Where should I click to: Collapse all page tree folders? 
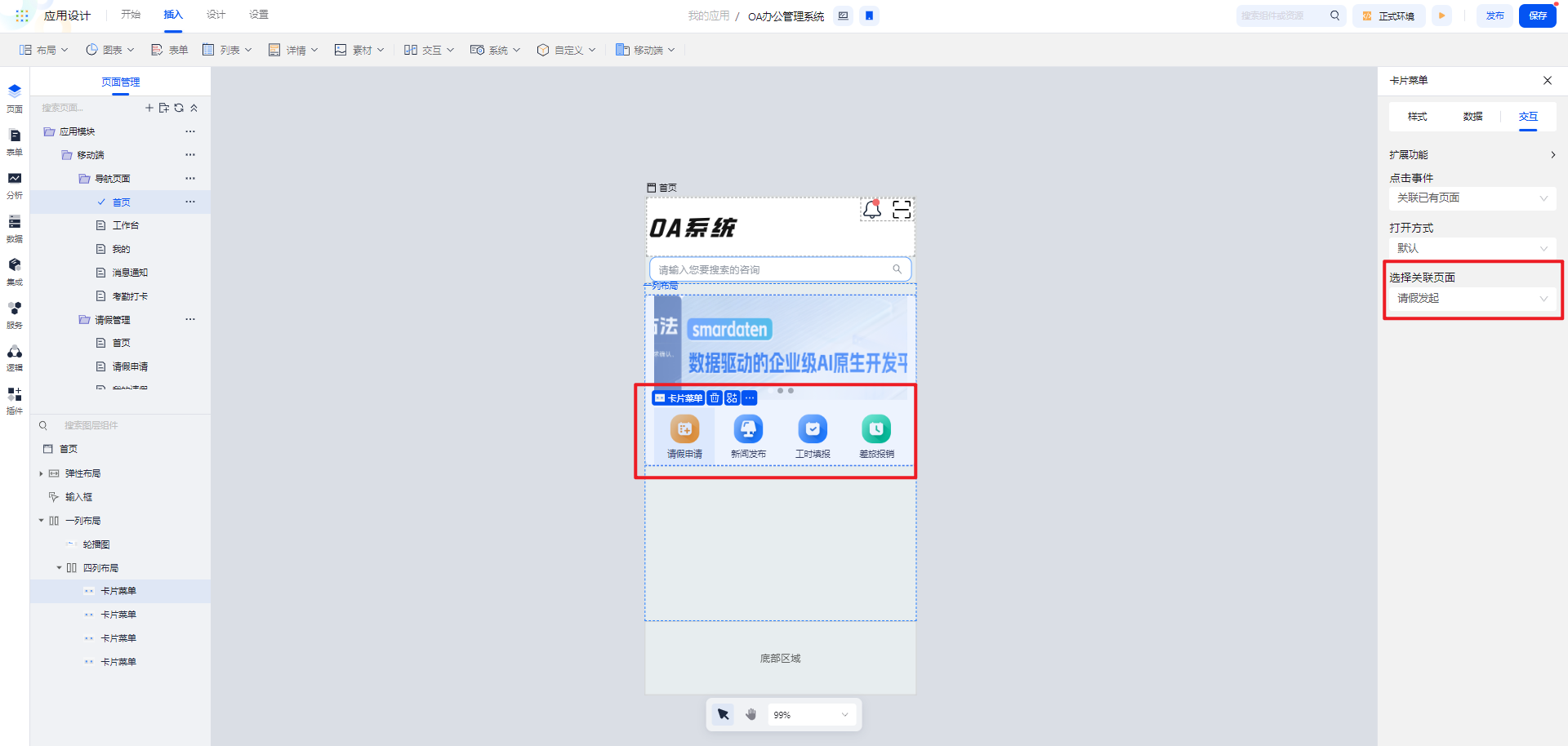(x=194, y=108)
